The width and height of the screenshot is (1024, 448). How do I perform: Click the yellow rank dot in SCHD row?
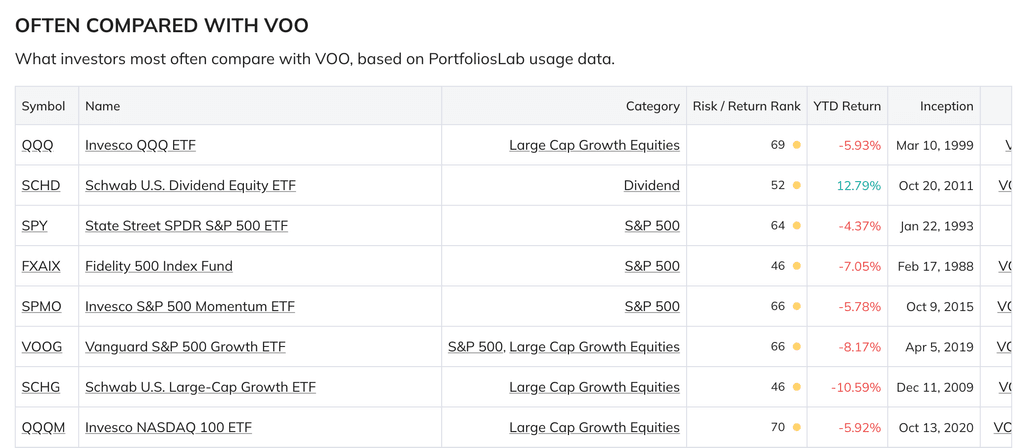click(797, 186)
